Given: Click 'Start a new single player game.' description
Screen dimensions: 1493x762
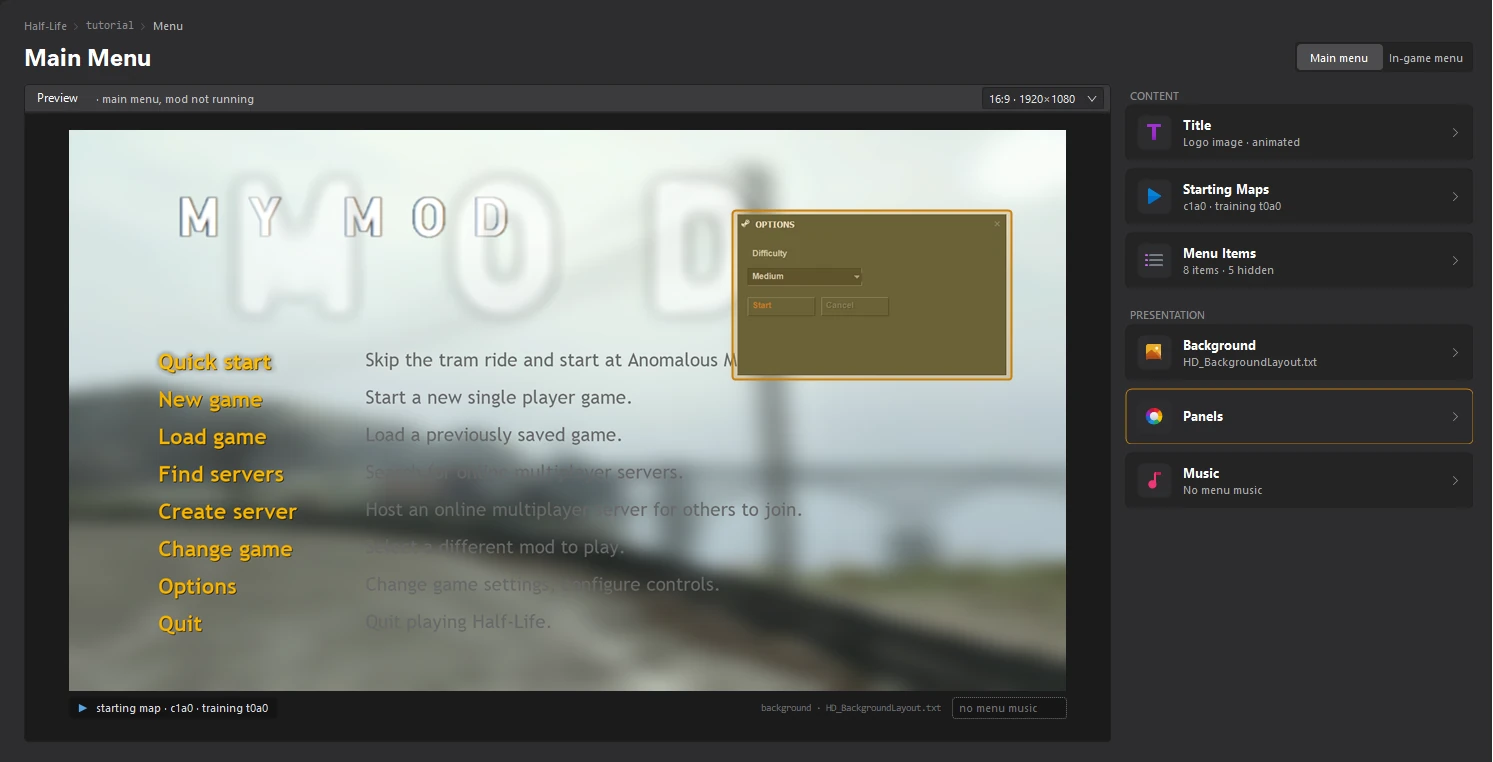Looking at the screenshot, I should tap(498, 398).
